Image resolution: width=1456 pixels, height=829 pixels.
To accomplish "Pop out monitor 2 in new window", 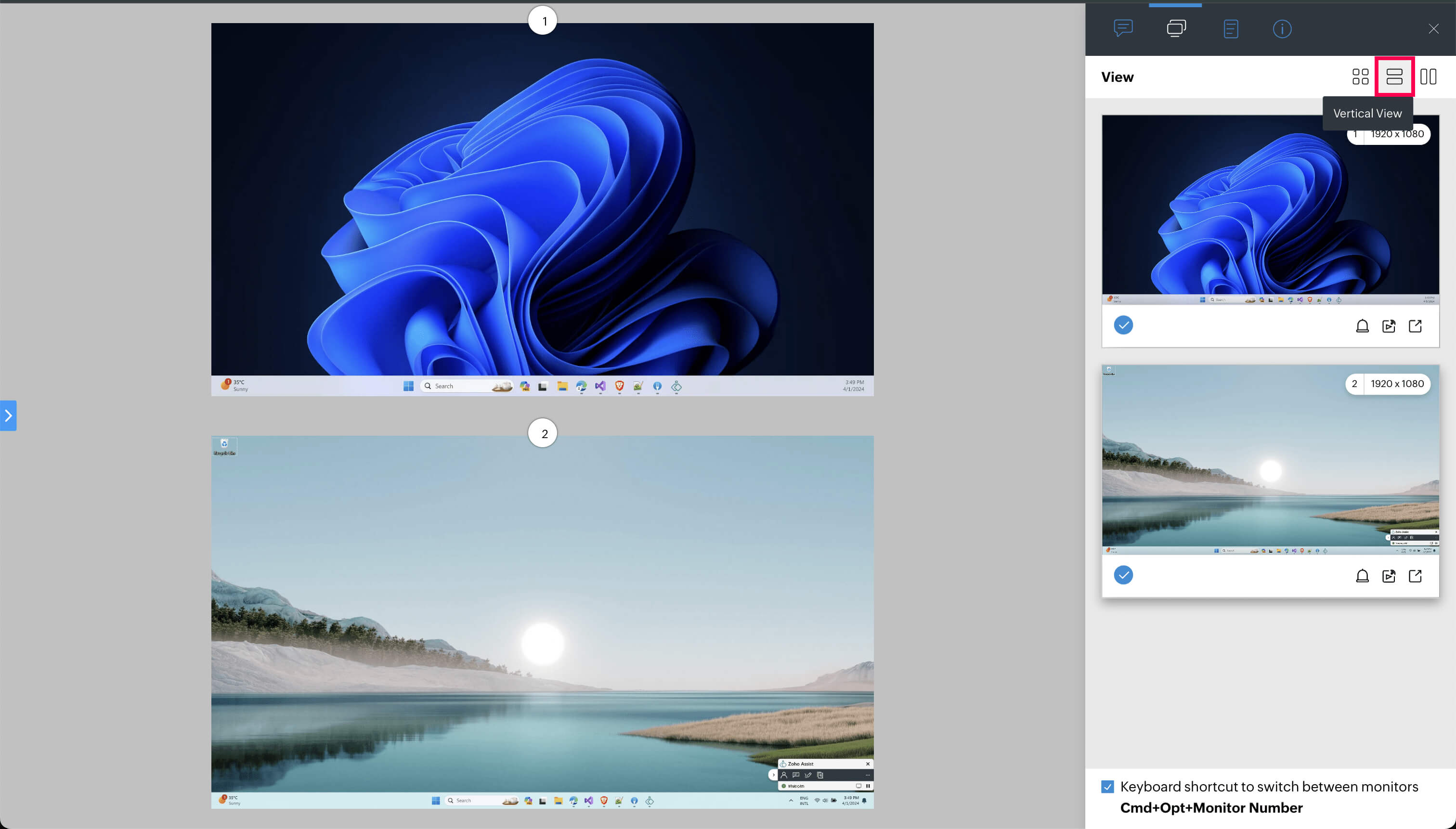I will [x=1415, y=576].
